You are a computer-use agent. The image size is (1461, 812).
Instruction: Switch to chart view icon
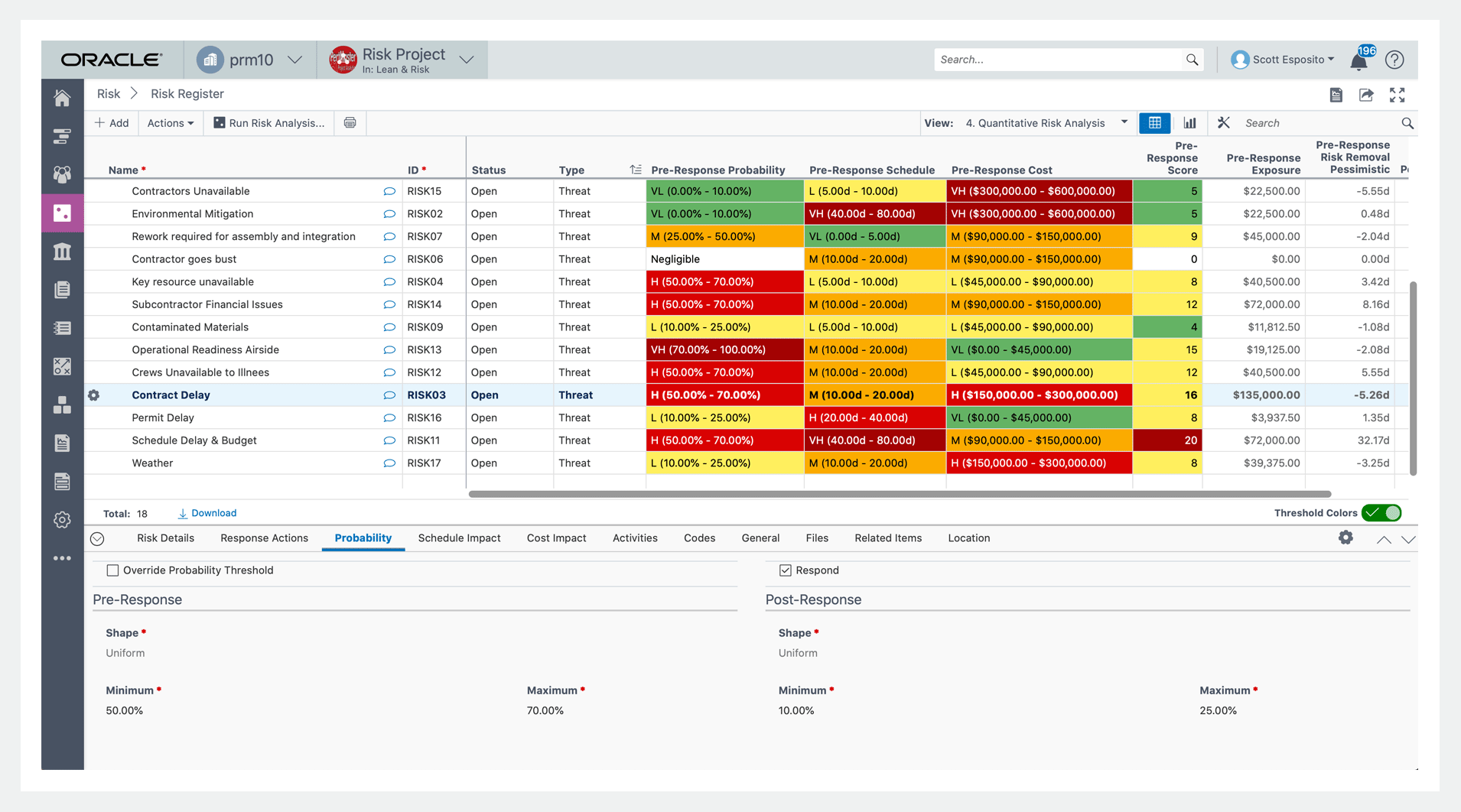point(1189,123)
